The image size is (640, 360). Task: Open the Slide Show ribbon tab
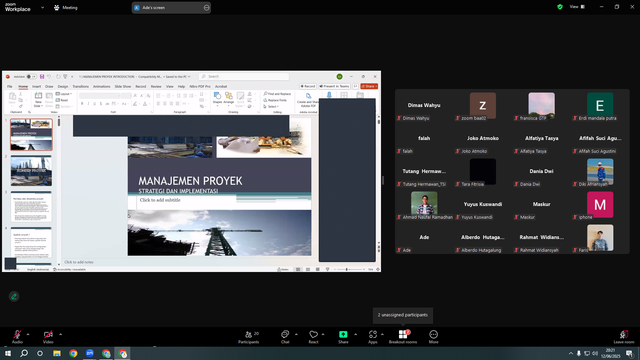point(123,87)
